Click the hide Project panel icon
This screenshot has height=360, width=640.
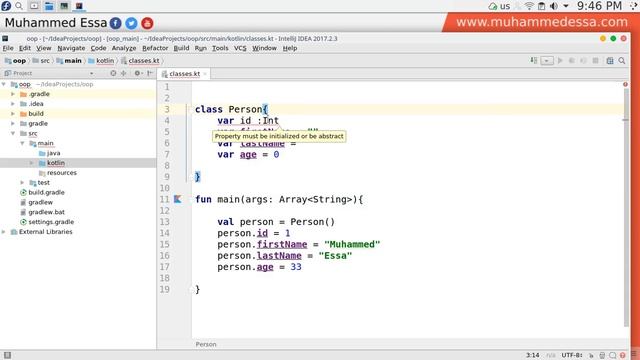pos(150,73)
